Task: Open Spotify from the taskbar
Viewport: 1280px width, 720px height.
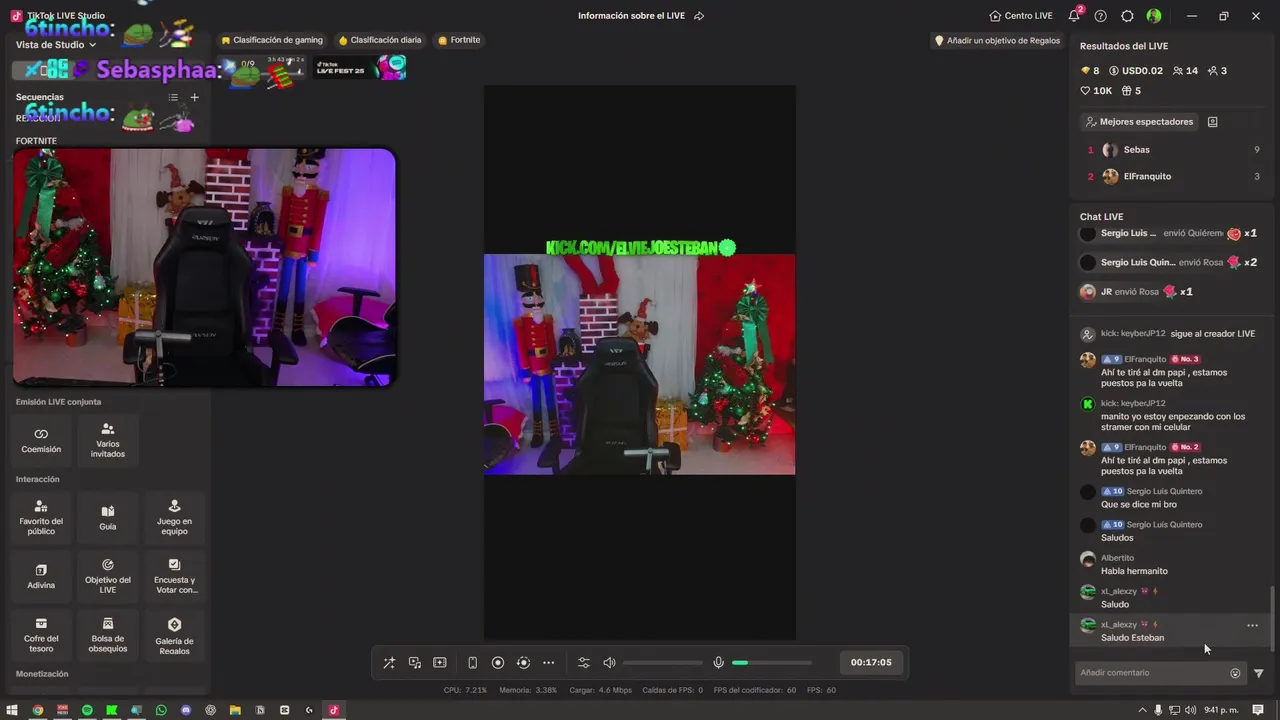Action: [87, 710]
